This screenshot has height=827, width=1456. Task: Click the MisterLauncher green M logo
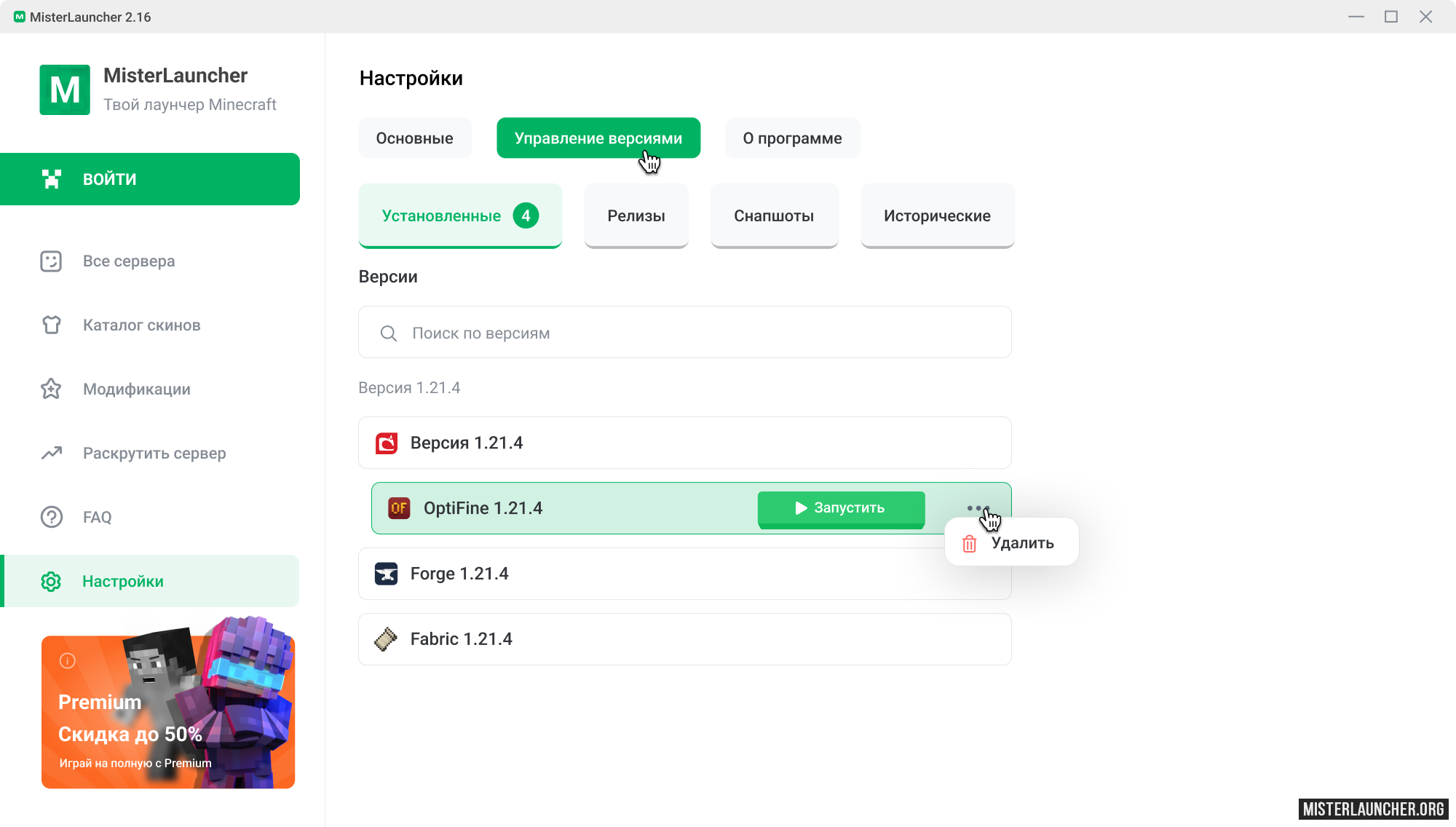(x=65, y=90)
